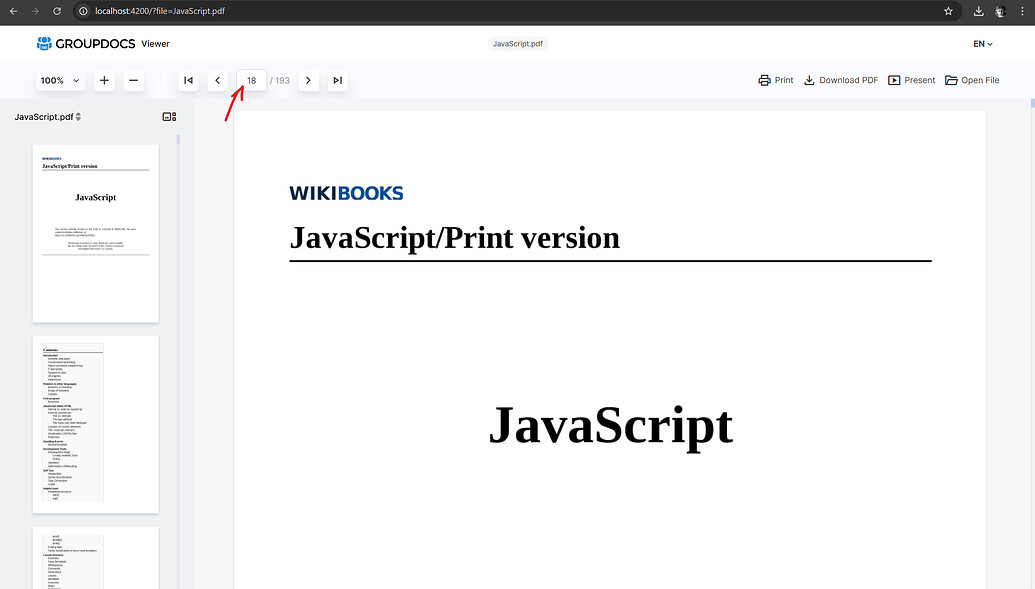Open the Print dialog

[775, 80]
